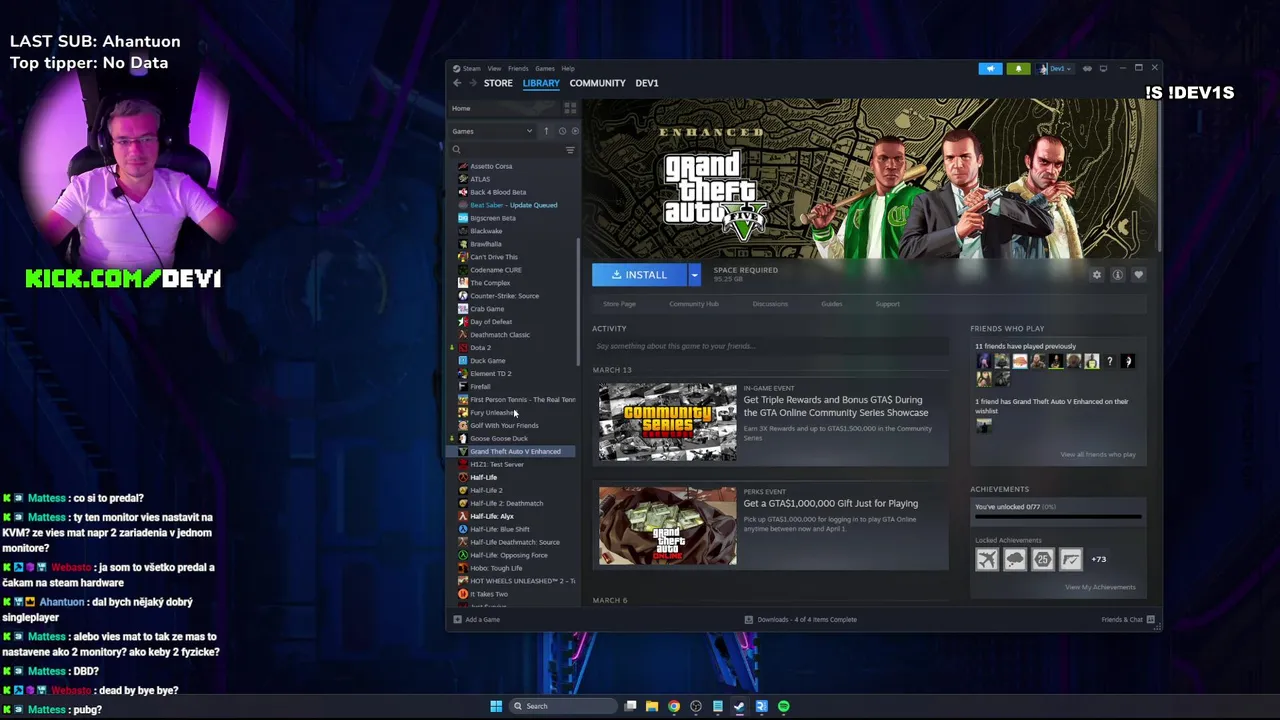Screen dimensions: 1280x720
Task: Open File Explorer from the taskbar
Action: tap(652, 706)
